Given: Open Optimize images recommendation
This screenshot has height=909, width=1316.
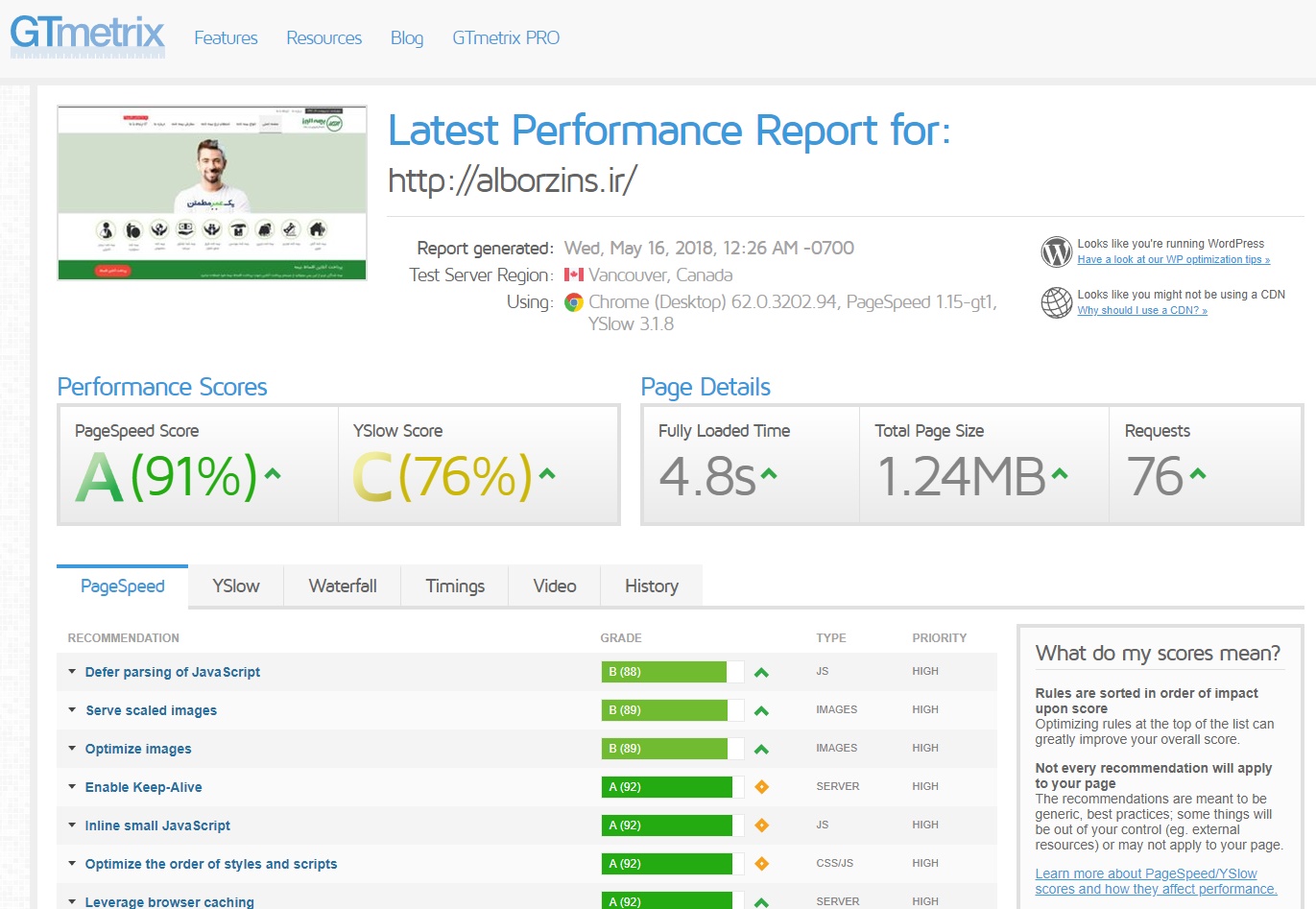Looking at the screenshot, I should pos(138,749).
